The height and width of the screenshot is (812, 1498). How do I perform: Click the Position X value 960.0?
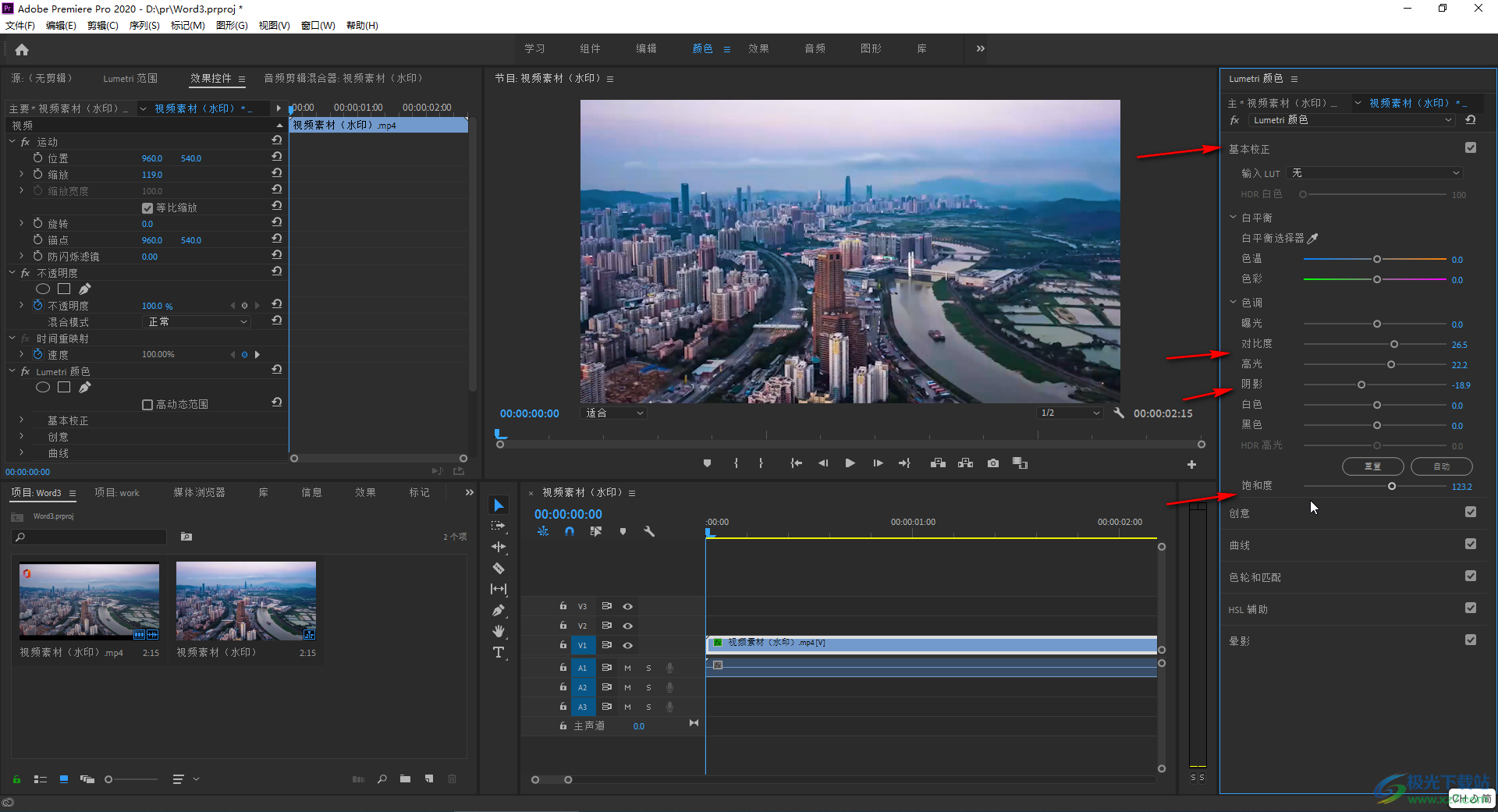tap(151, 158)
